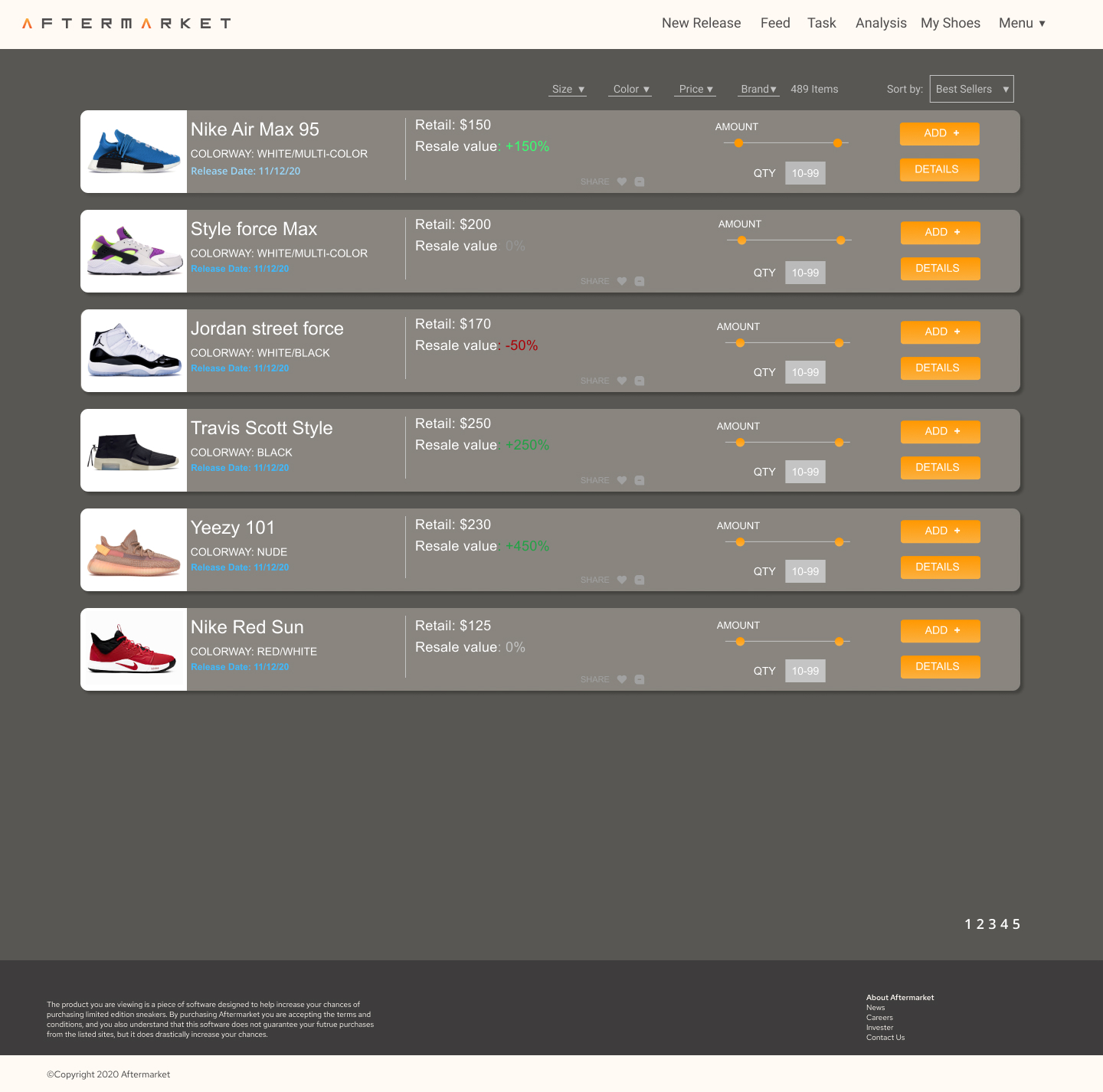Screen dimensions: 1103x1092
Task: Go to page 3 of results
Action: point(992,924)
